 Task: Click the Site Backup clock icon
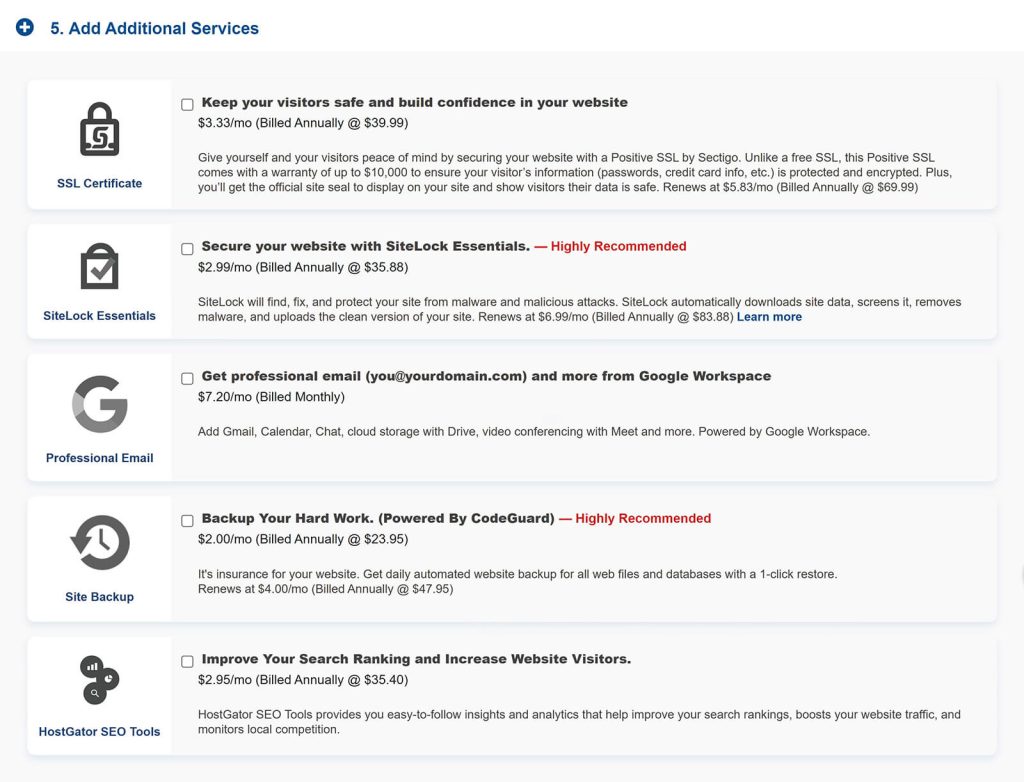(100, 543)
